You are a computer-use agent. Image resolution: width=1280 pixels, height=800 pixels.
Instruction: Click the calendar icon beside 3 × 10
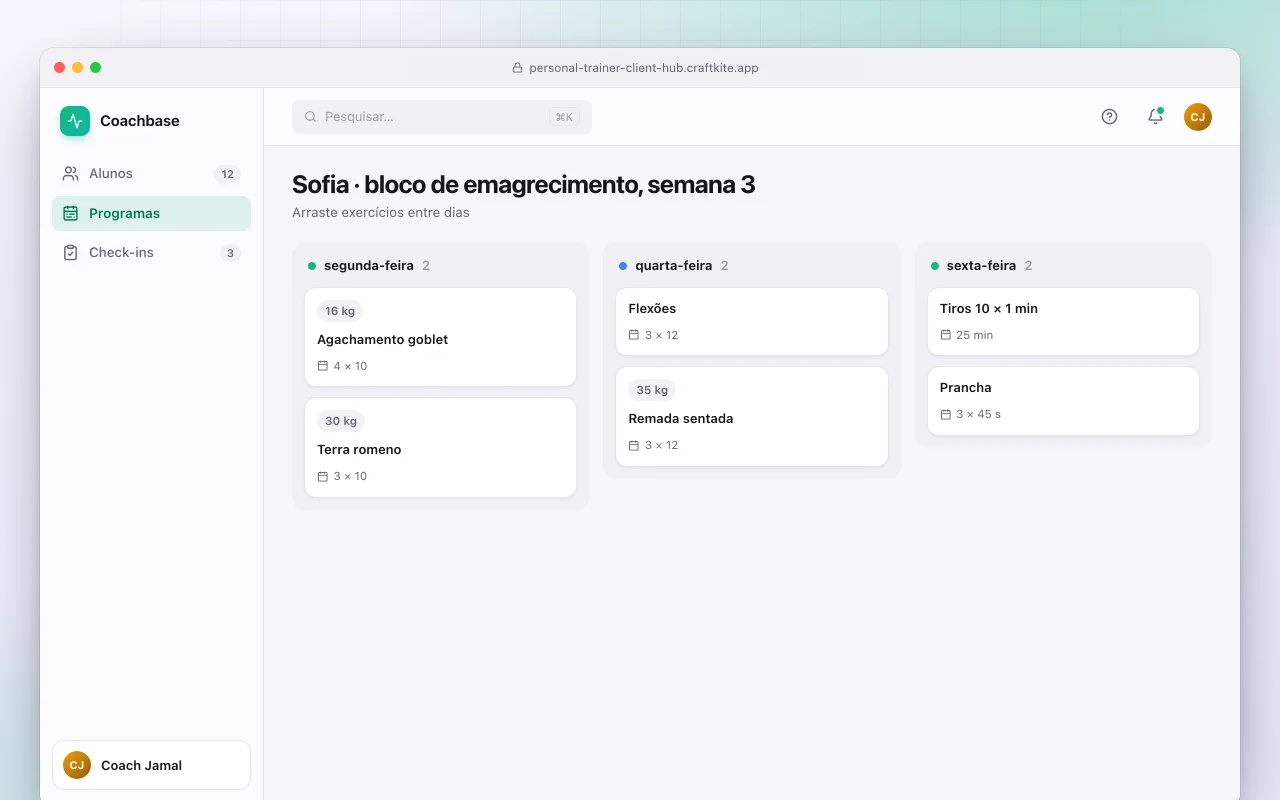tap(322, 476)
